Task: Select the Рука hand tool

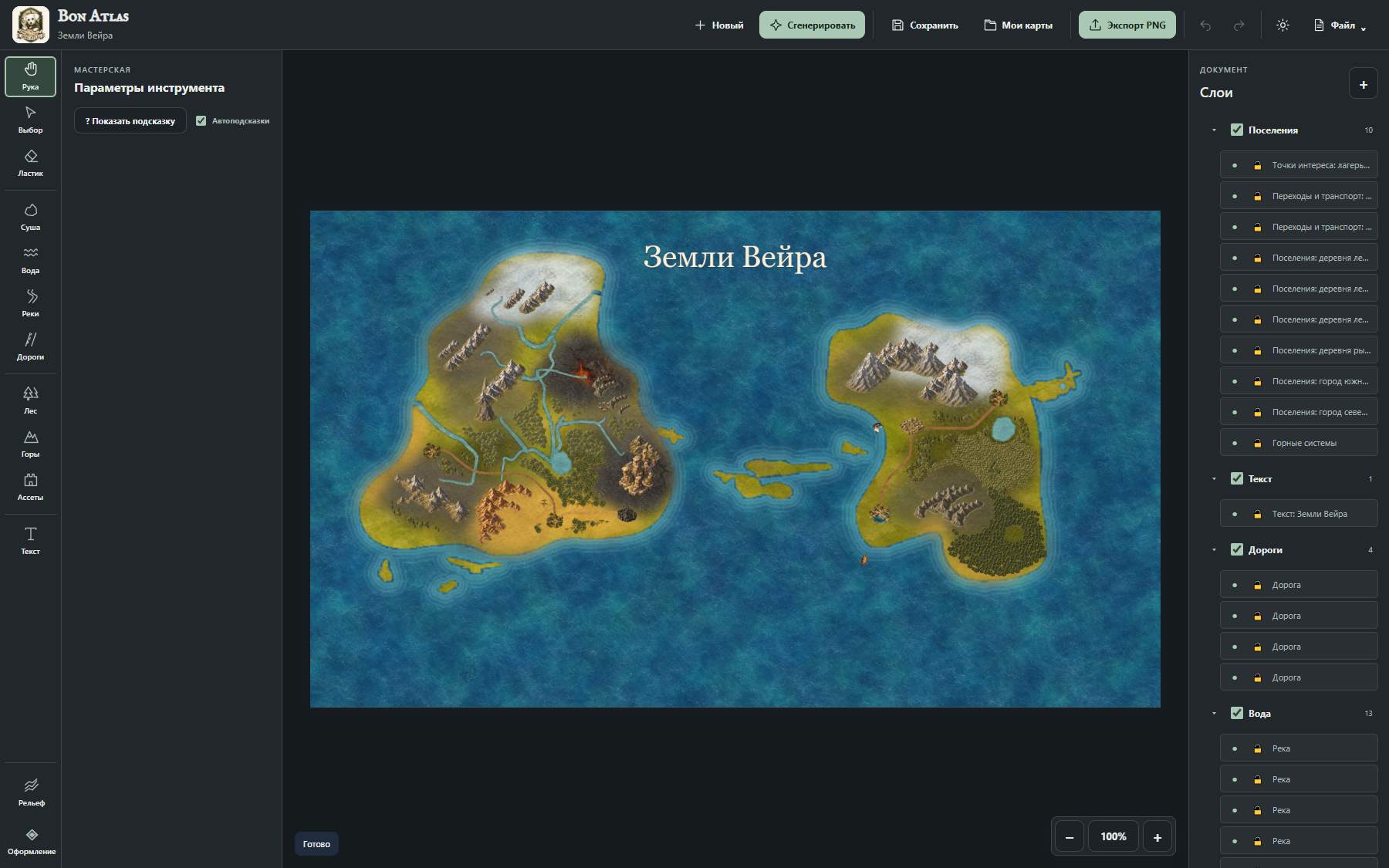Action: [30, 76]
